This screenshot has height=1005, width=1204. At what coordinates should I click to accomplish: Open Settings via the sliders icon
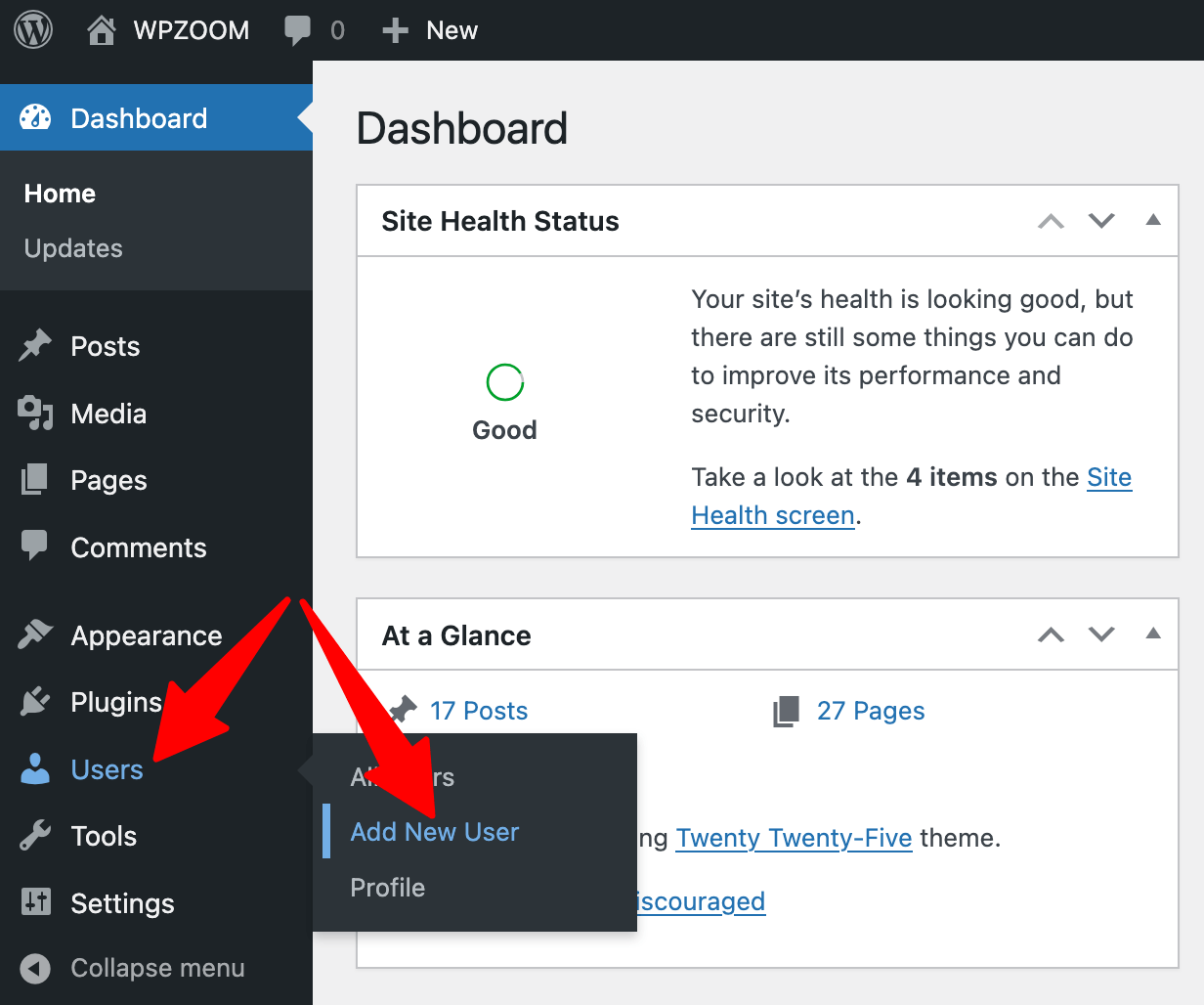(35, 902)
